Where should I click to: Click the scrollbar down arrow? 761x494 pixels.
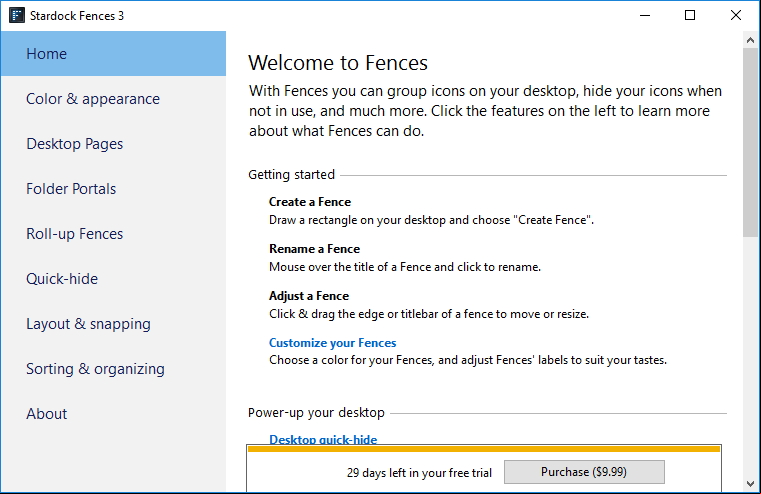[750, 484]
